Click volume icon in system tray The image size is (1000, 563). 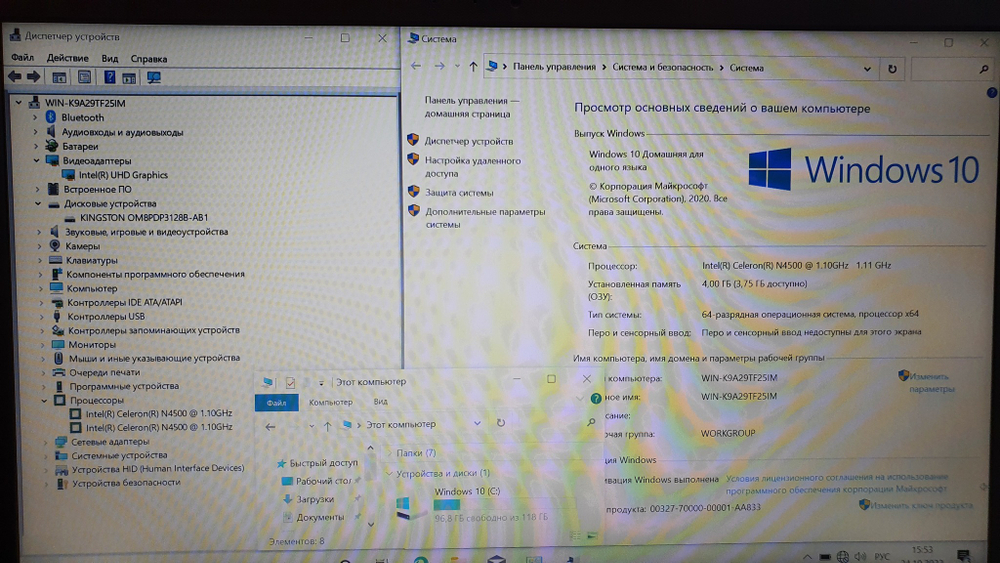tap(860, 556)
